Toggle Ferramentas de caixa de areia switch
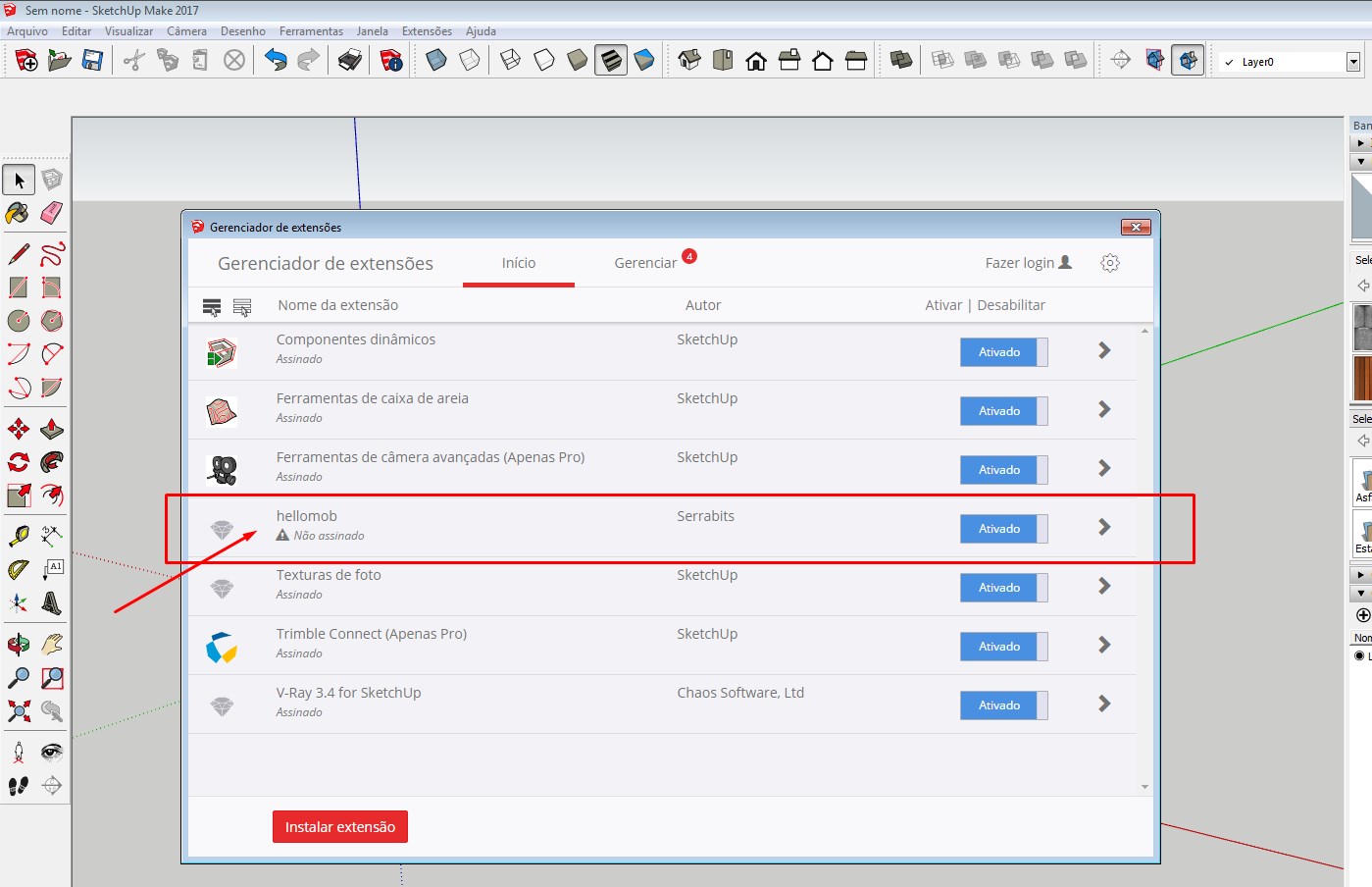The image size is (1372, 887). 1004,411
